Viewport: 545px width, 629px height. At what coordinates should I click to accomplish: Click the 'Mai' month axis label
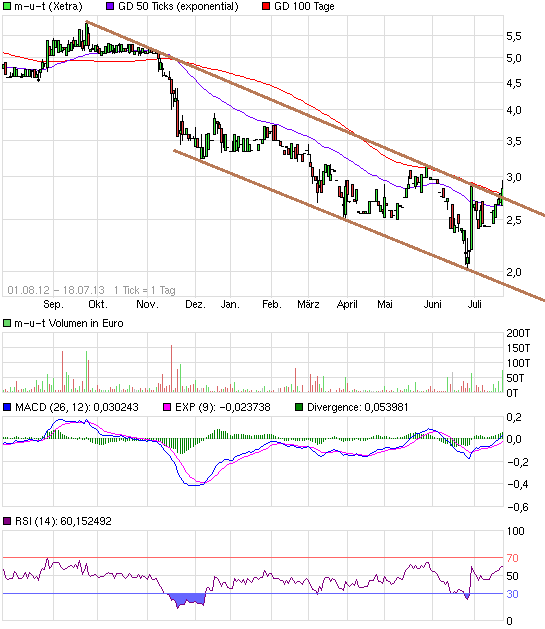coord(385,304)
